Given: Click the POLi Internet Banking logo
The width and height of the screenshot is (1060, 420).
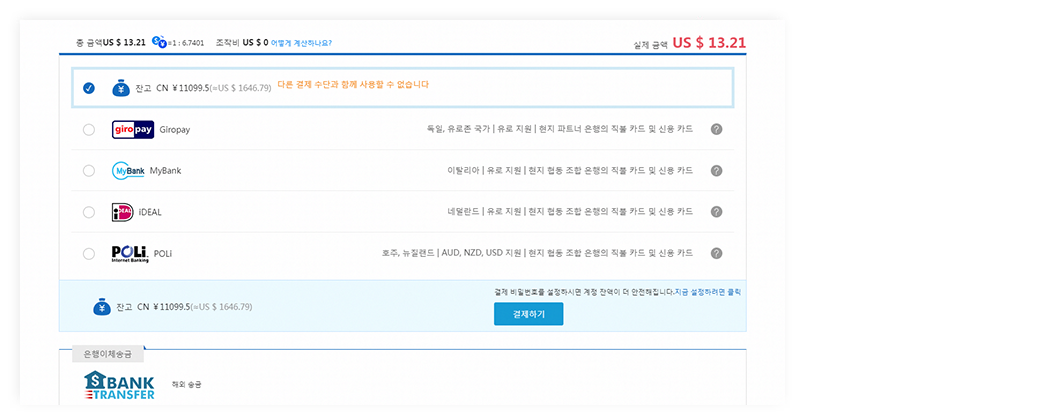Looking at the screenshot, I should [130, 253].
